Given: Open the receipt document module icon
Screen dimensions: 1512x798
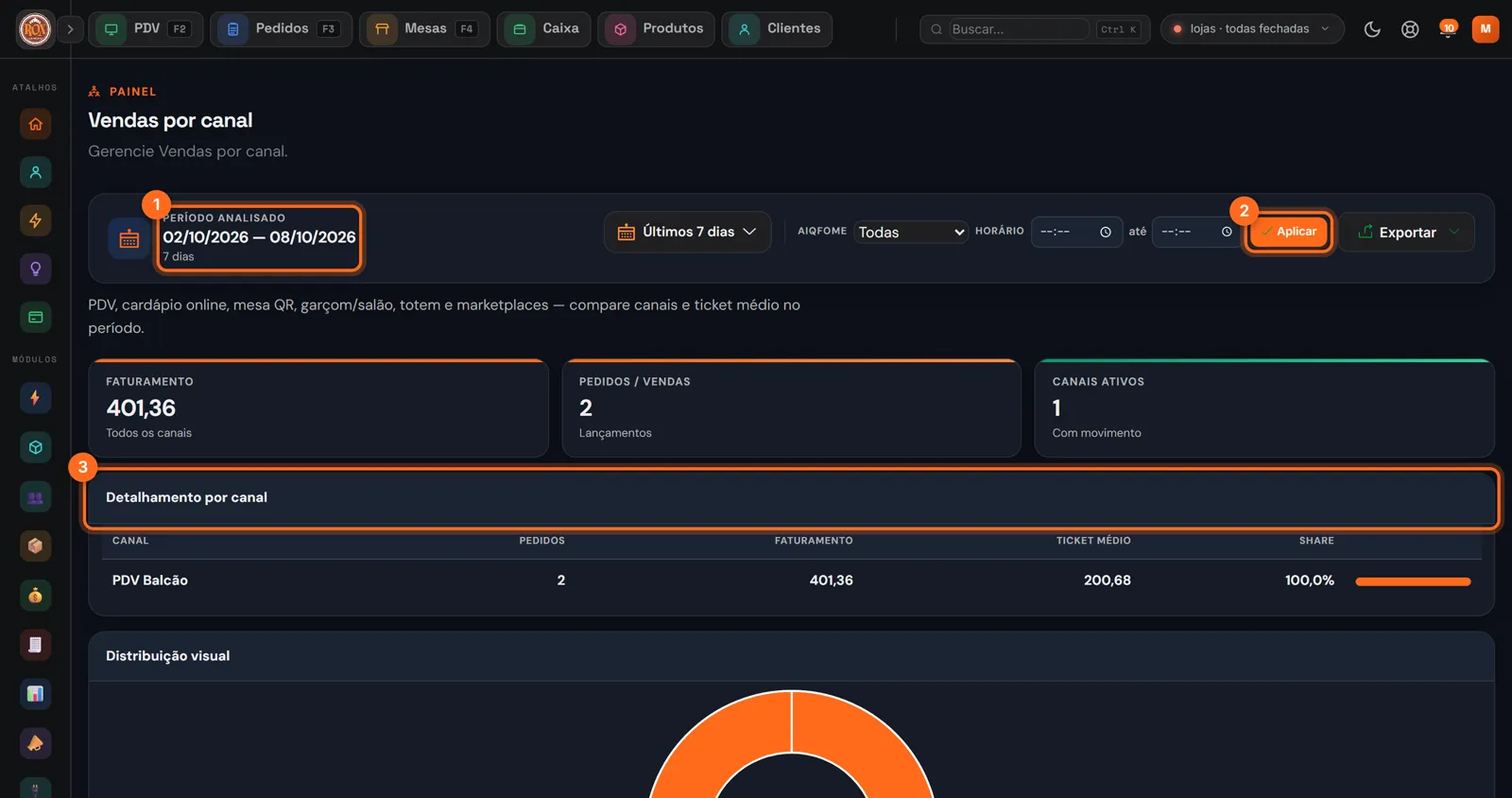Looking at the screenshot, I should pyautogui.click(x=35, y=645).
